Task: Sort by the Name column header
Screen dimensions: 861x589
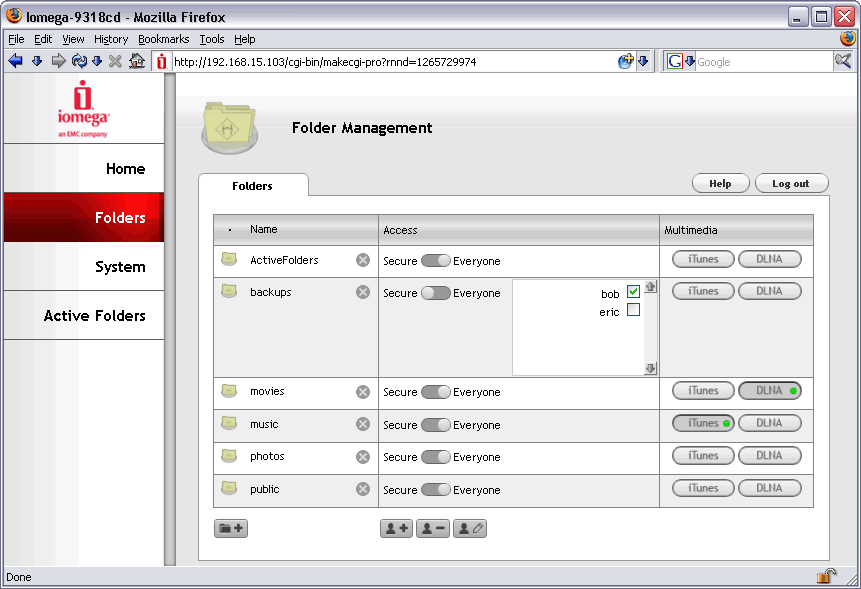Action: point(264,229)
